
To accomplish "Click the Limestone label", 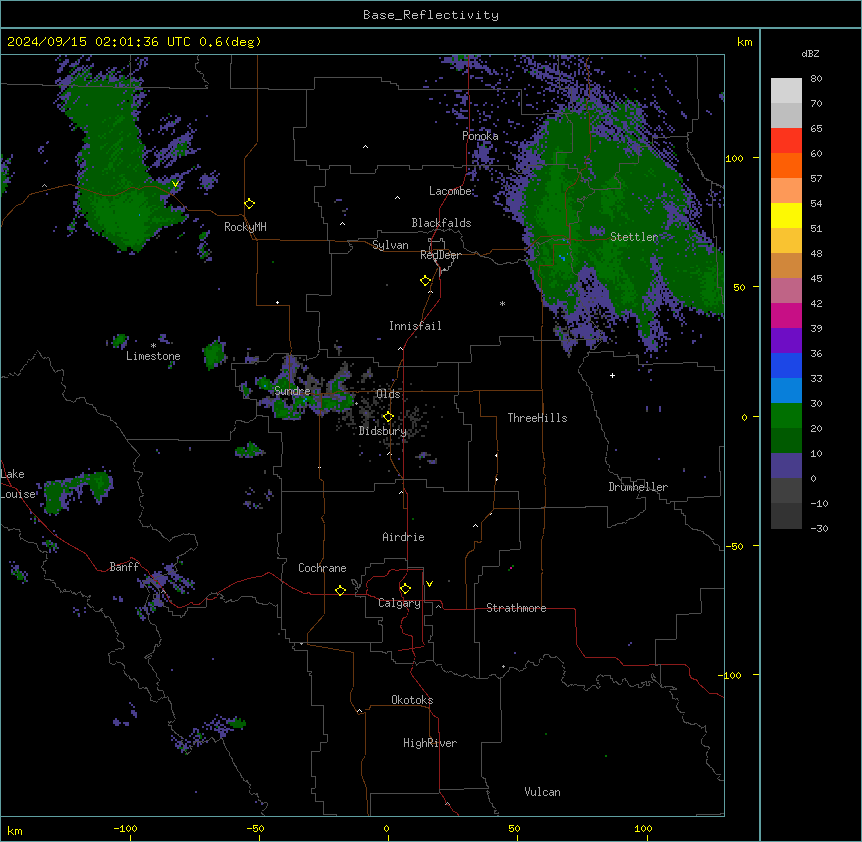I will point(153,356).
